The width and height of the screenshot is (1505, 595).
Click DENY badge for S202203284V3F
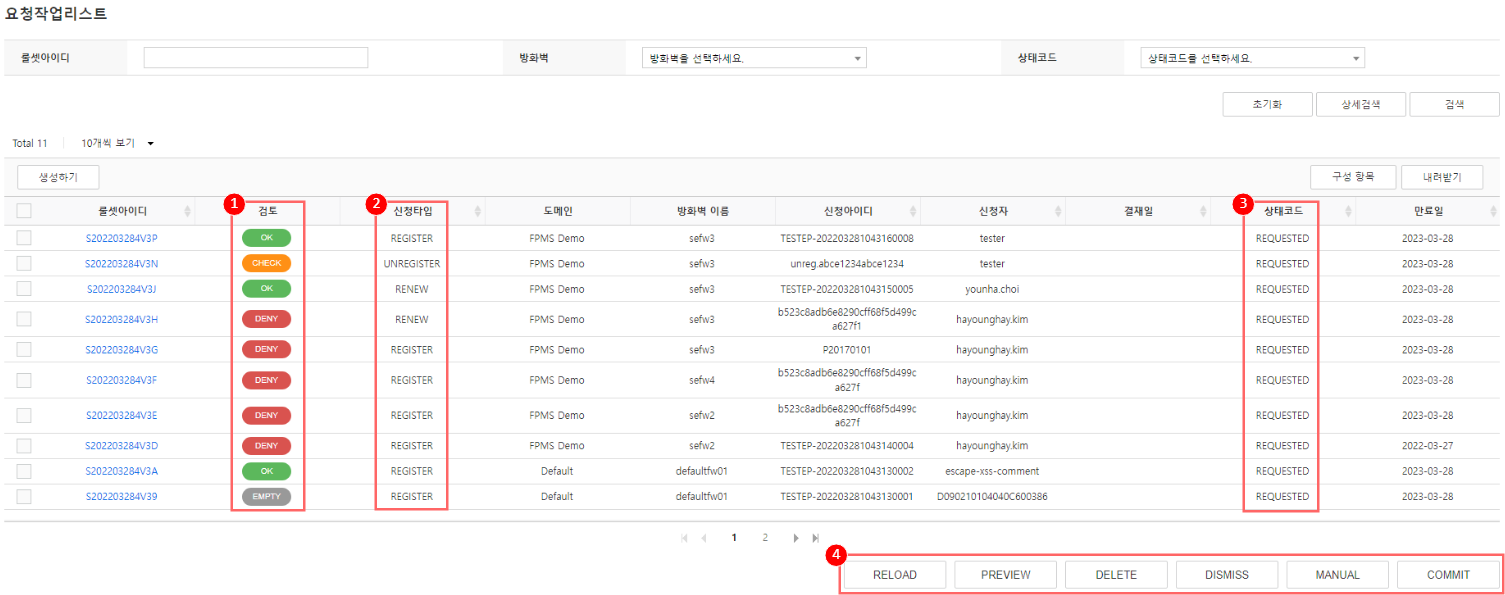point(266,380)
